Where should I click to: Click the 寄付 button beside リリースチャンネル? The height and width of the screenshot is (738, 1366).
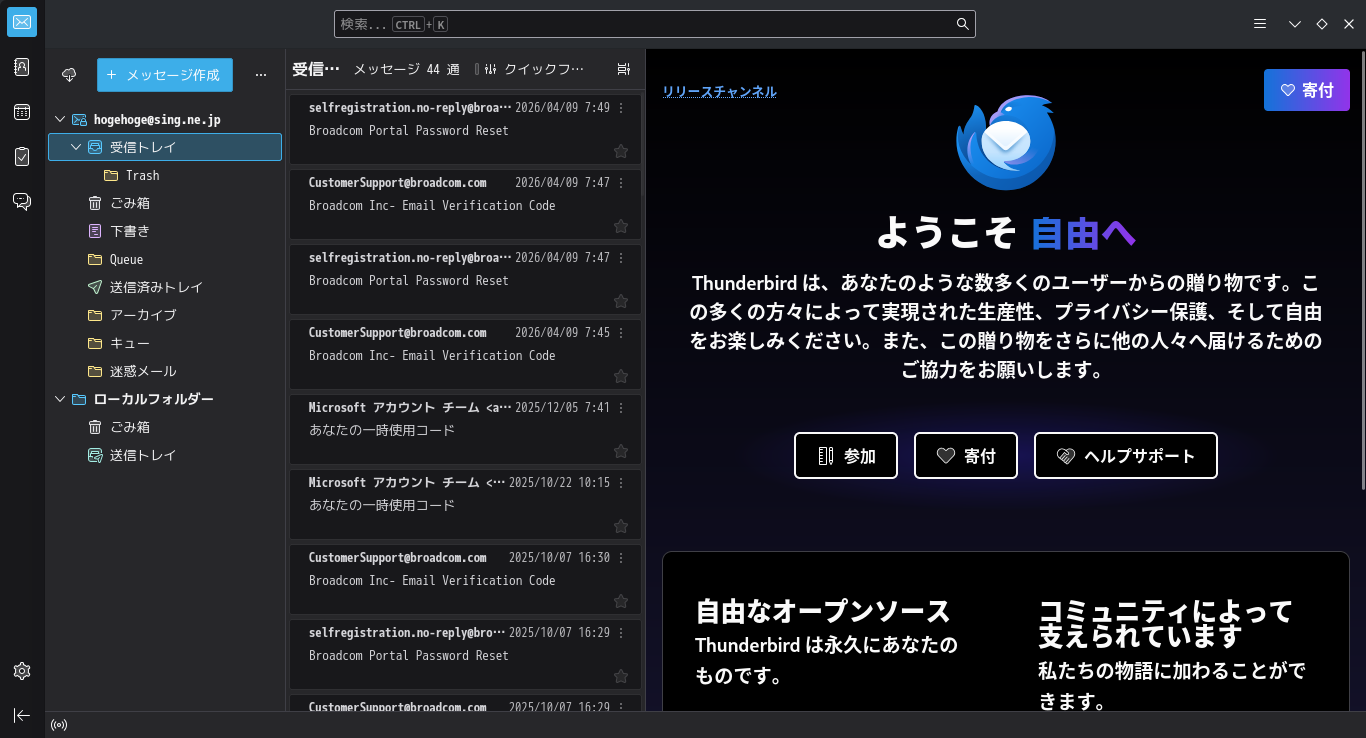1307,90
